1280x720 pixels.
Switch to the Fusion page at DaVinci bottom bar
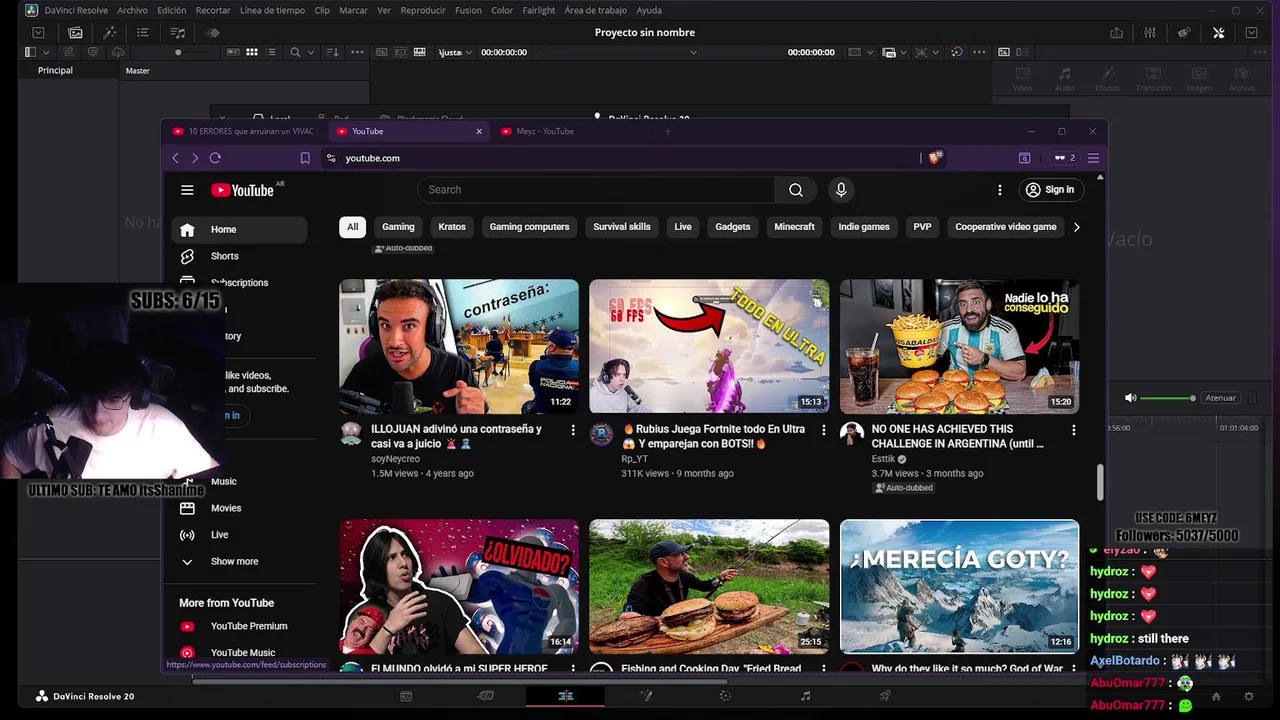645,696
